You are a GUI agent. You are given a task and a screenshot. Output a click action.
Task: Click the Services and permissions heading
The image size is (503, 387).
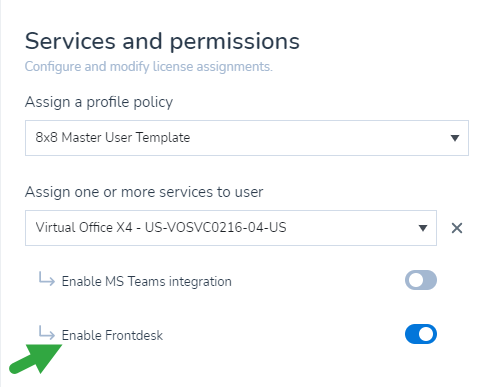pyautogui.click(x=162, y=41)
